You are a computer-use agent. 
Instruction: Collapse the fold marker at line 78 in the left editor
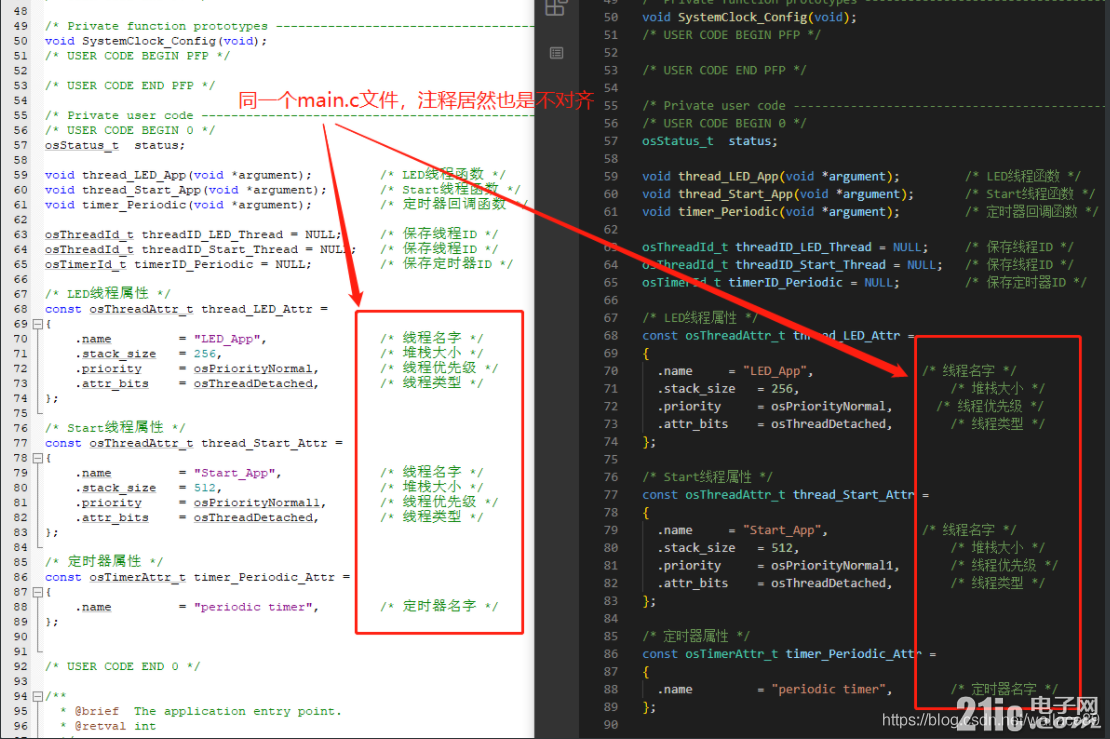(38, 458)
